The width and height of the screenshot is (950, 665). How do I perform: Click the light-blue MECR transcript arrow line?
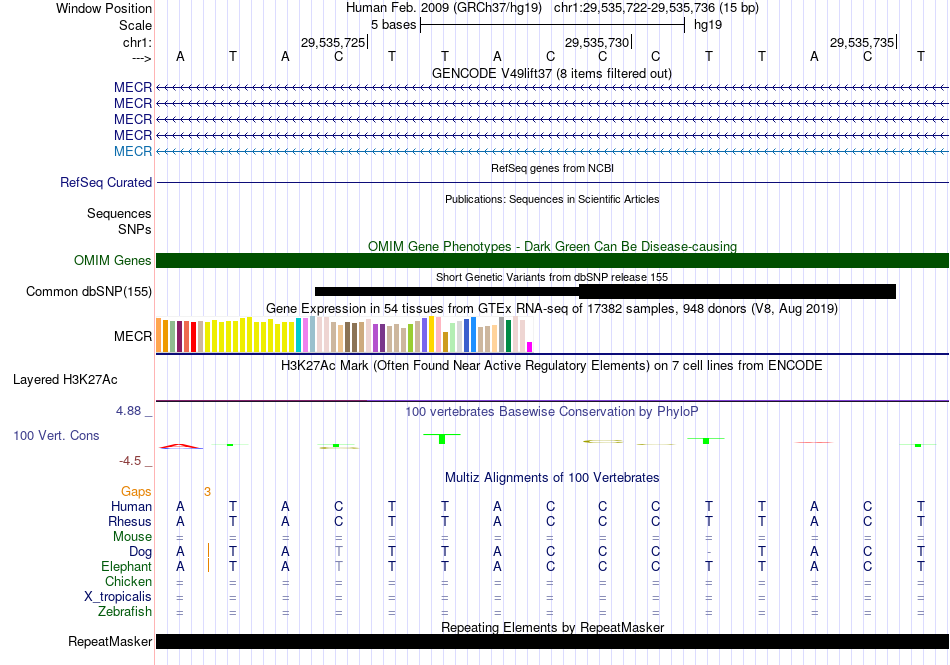(552, 151)
